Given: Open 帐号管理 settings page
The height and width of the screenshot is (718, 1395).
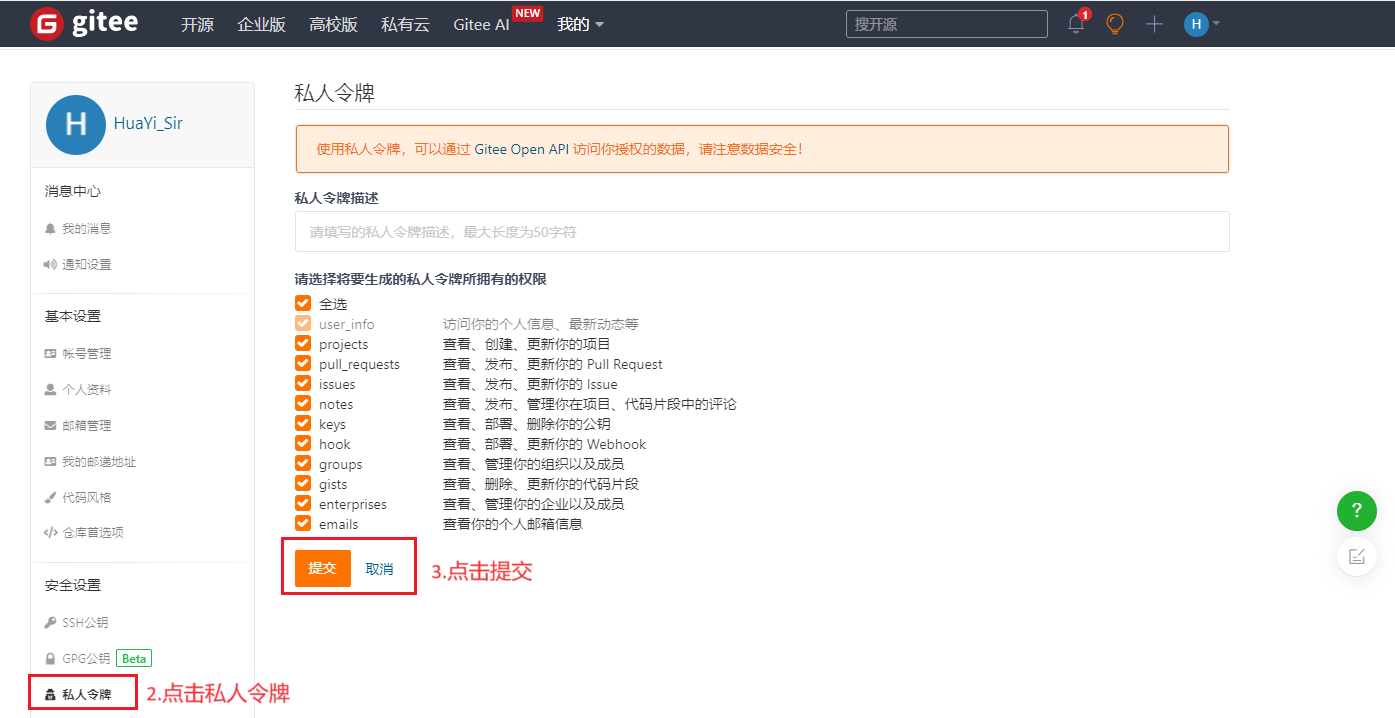Looking at the screenshot, I should click(x=87, y=354).
